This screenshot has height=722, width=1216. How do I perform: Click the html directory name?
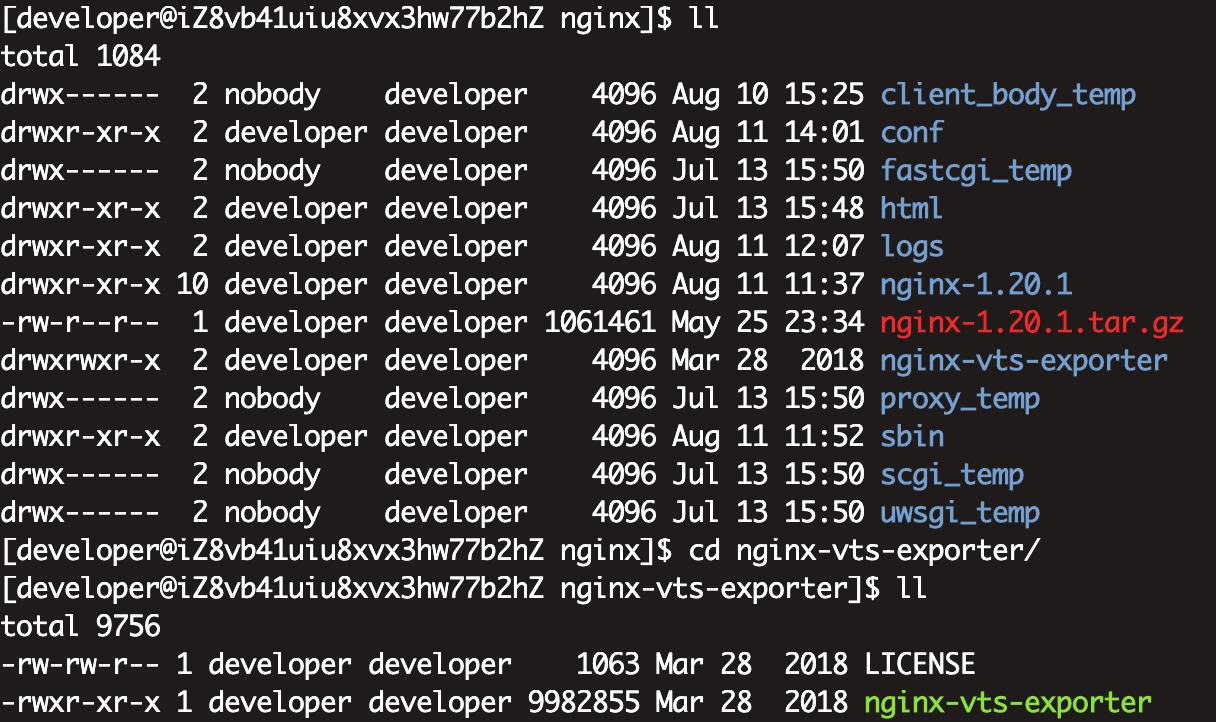(912, 208)
